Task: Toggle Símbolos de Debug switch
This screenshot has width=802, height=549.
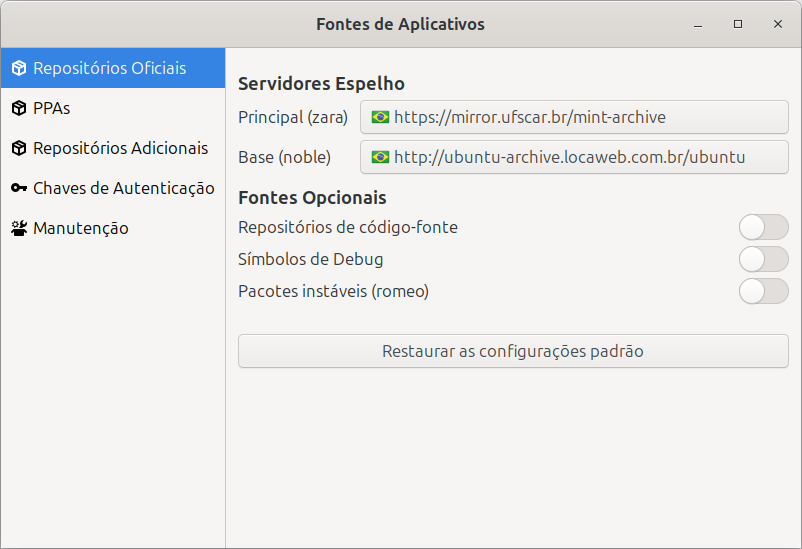Action: click(x=763, y=259)
